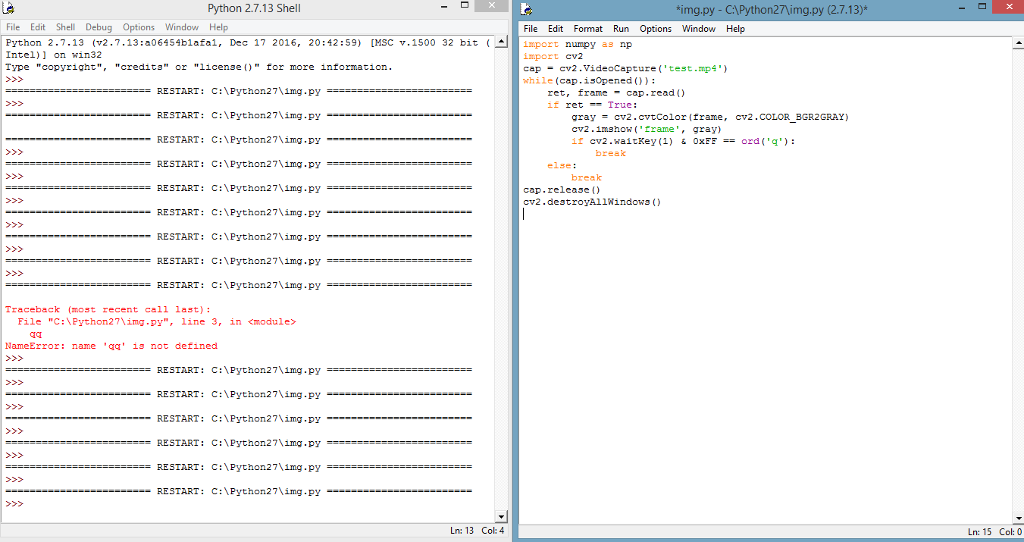Click the cv2.imshow('frame', gray) line
Image resolution: width=1024 pixels, height=542 pixels.
(x=646, y=129)
